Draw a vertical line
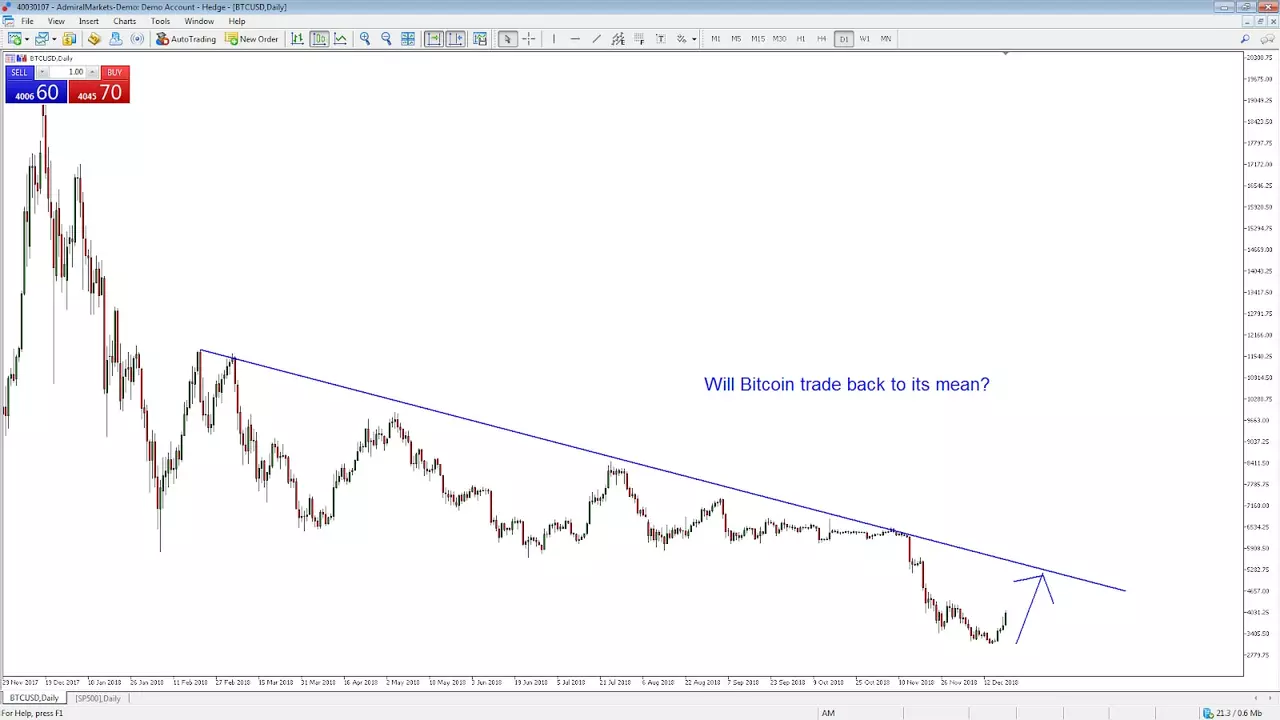 [554, 39]
